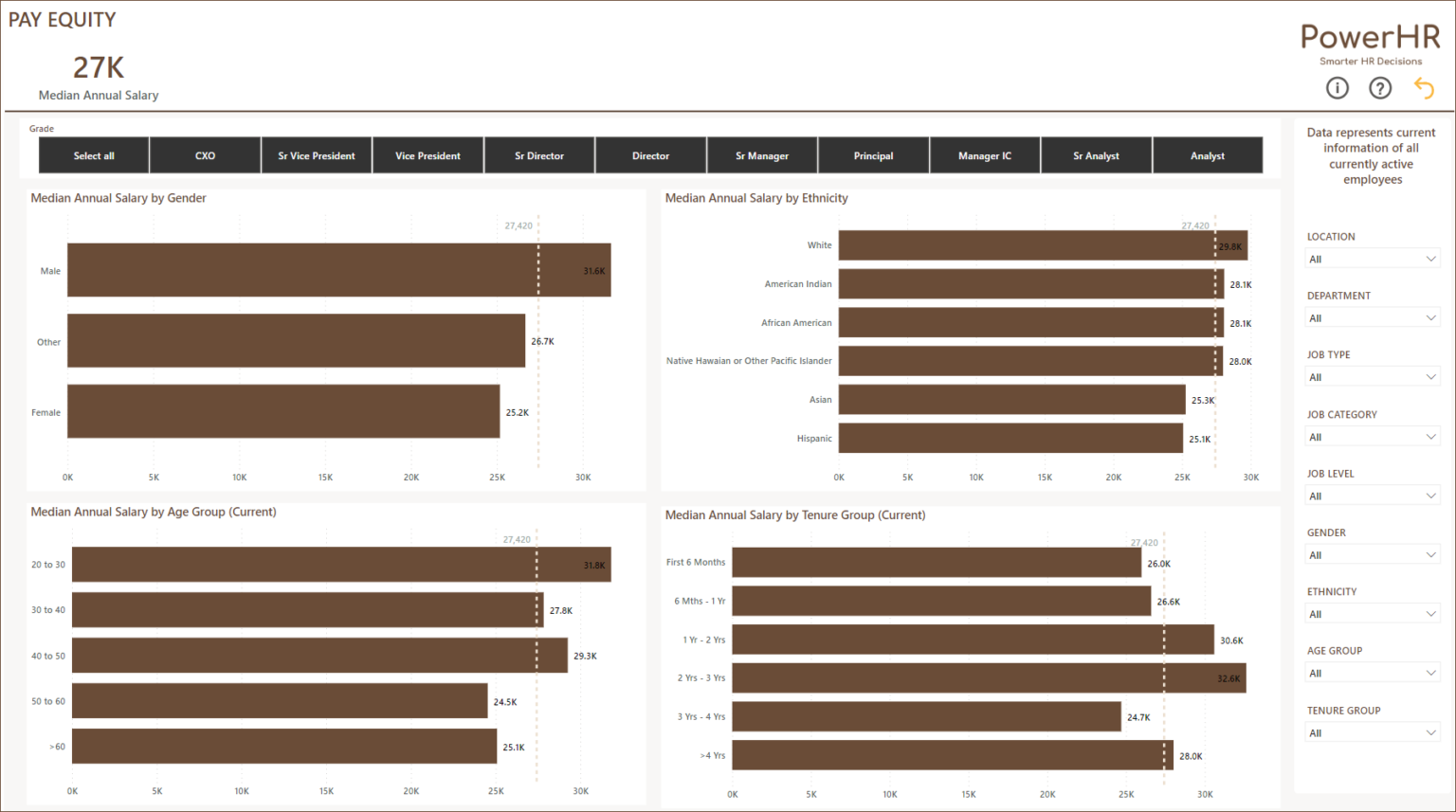
Task: Expand the DEPARTMENT filter dropdown
Action: 1372,317
